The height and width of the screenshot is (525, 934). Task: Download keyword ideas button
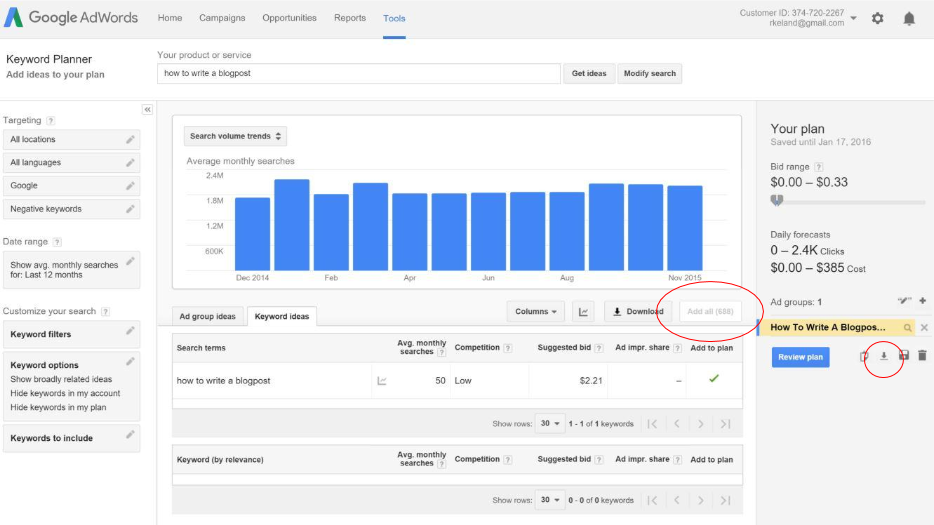coord(638,312)
